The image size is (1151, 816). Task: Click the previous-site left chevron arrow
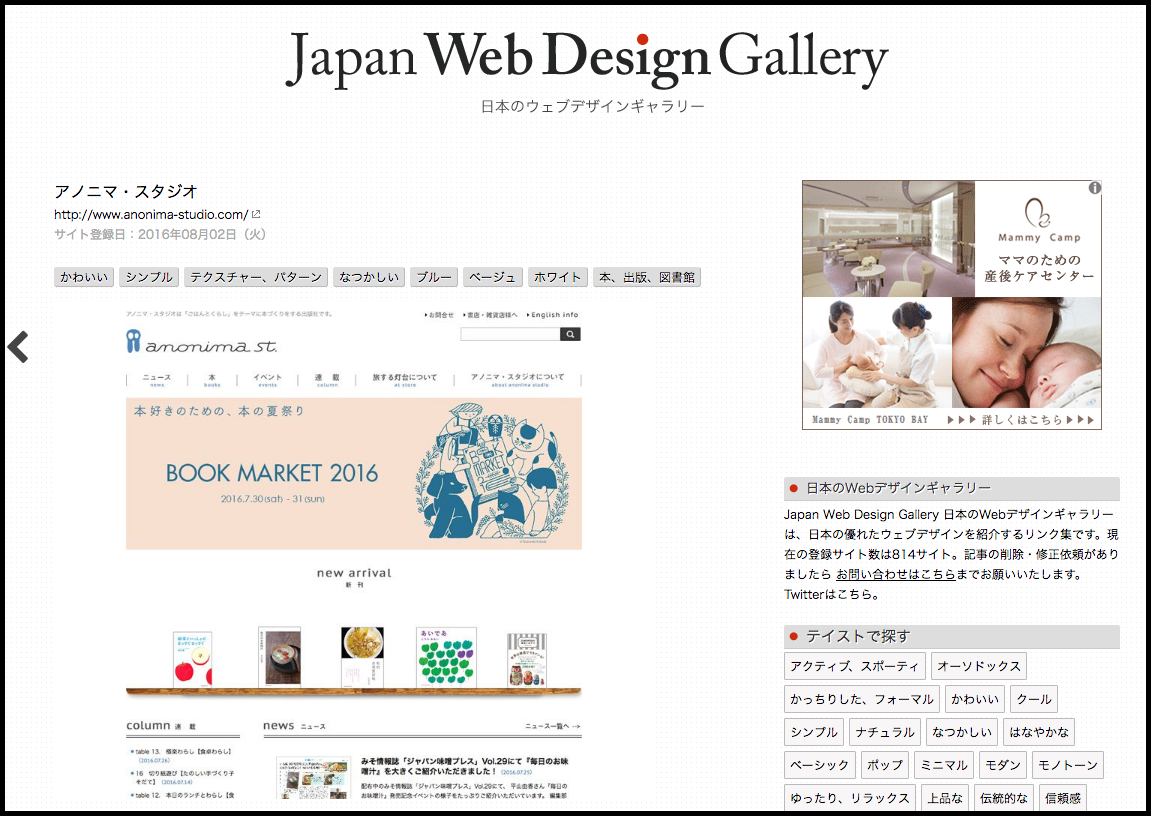[x=18, y=347]
